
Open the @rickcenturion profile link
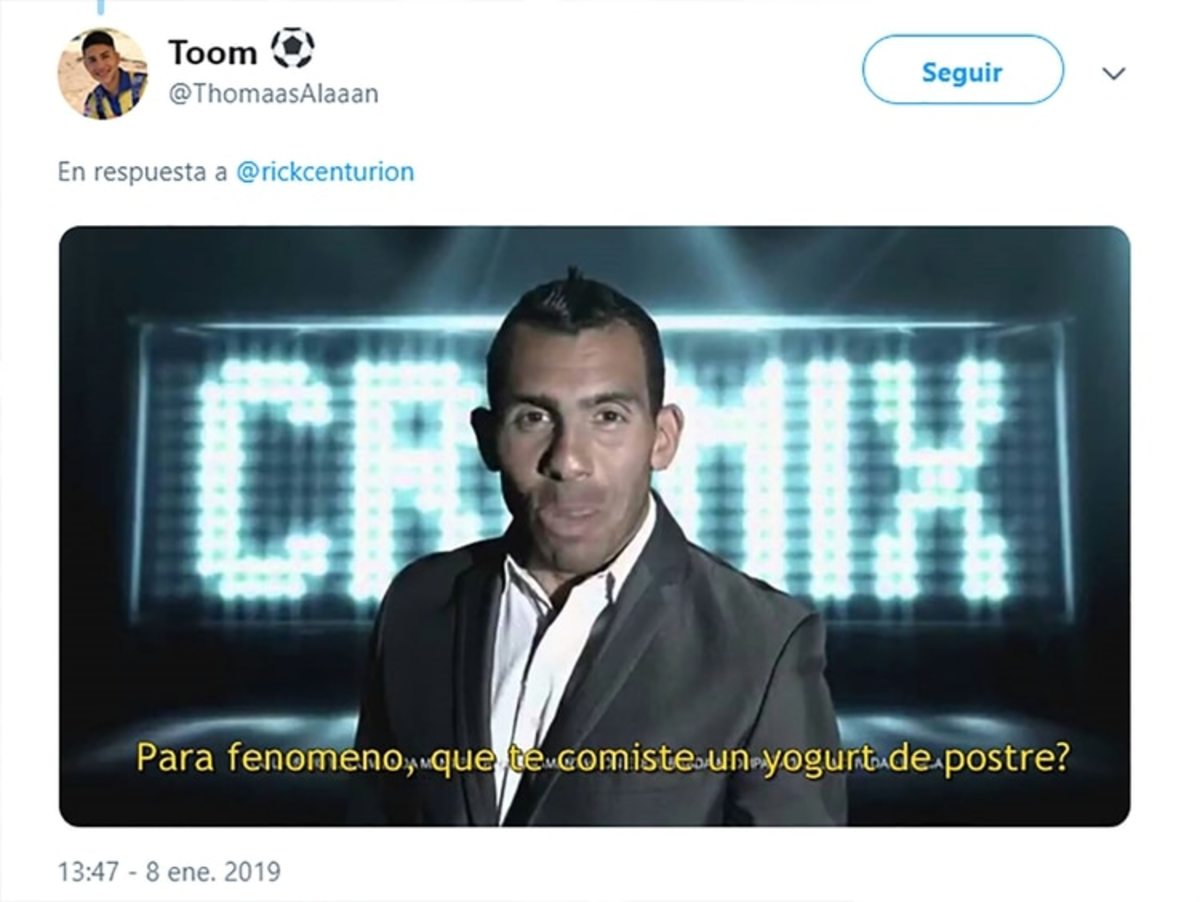[325, 172]
